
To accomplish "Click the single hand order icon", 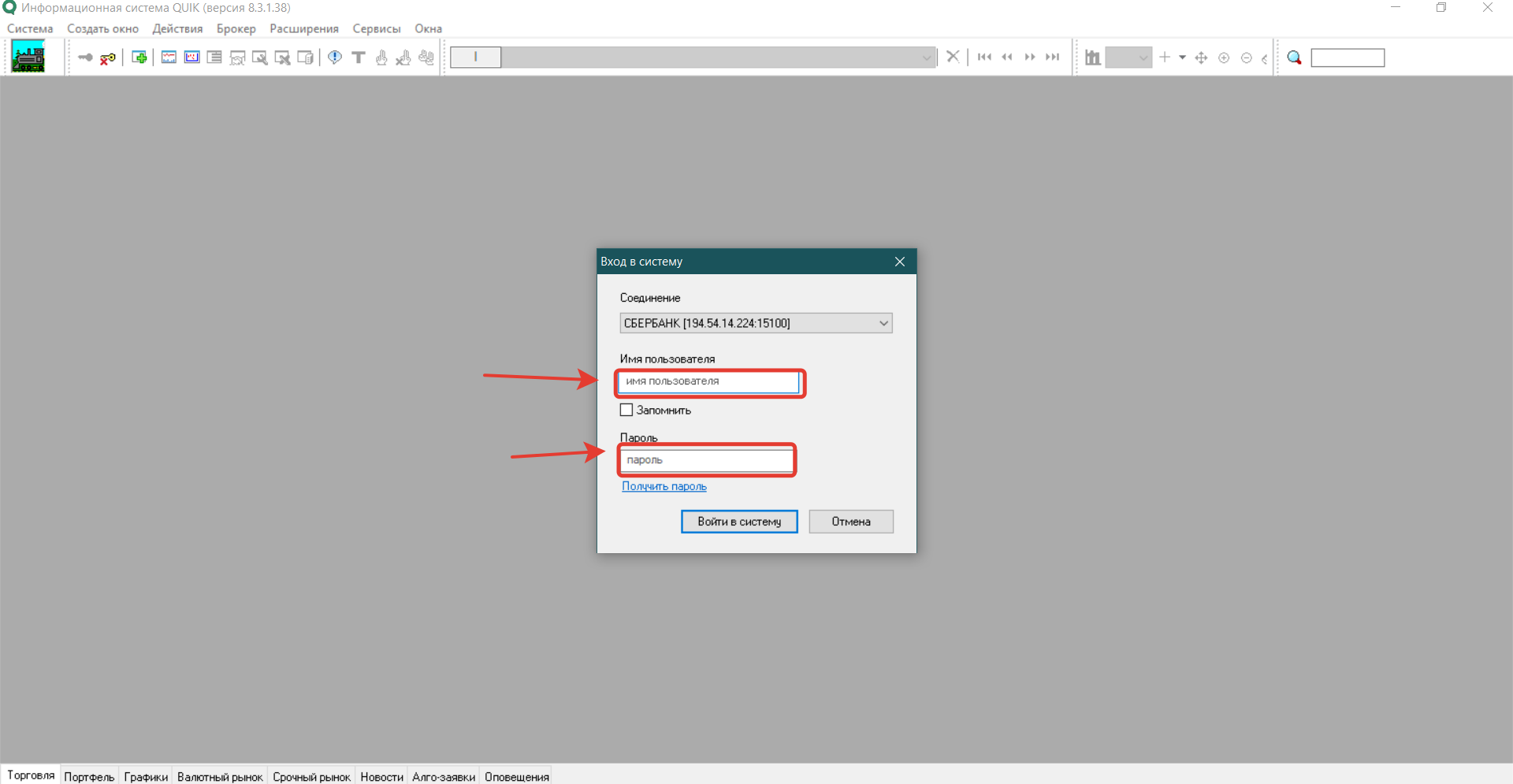I will coord(381,58).
